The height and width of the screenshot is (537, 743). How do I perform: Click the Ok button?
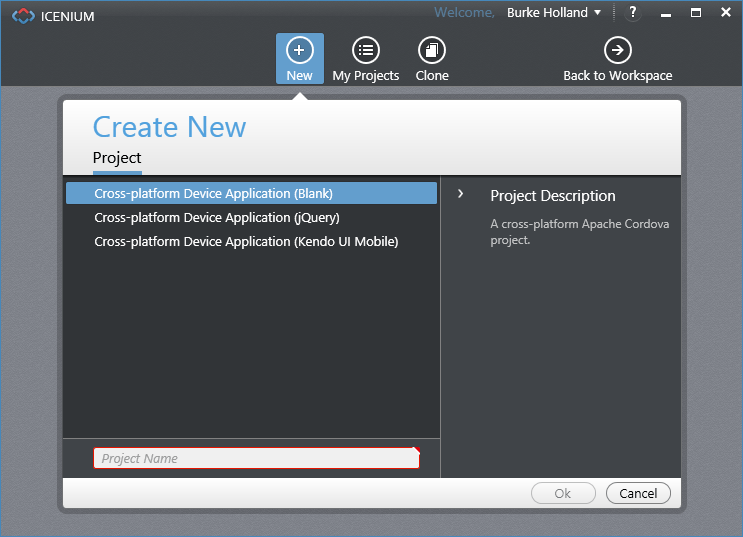(563, 493)
